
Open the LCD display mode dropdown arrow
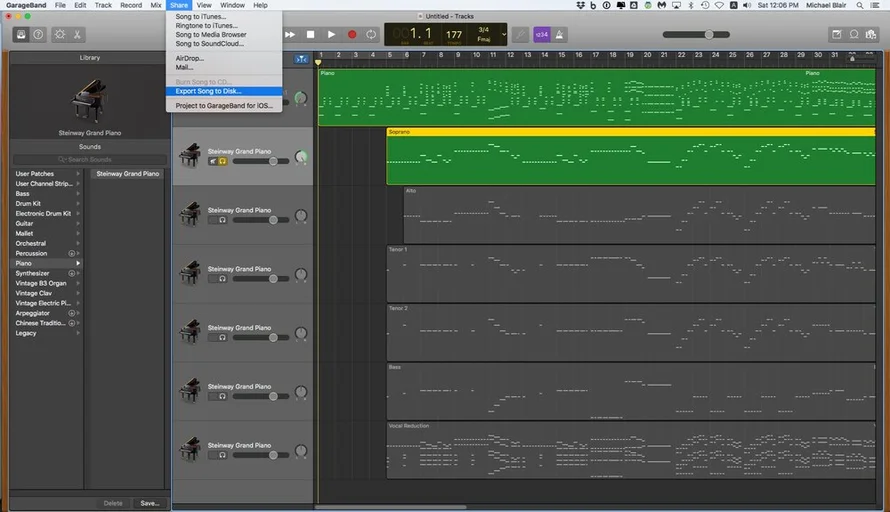click(503, 35)
